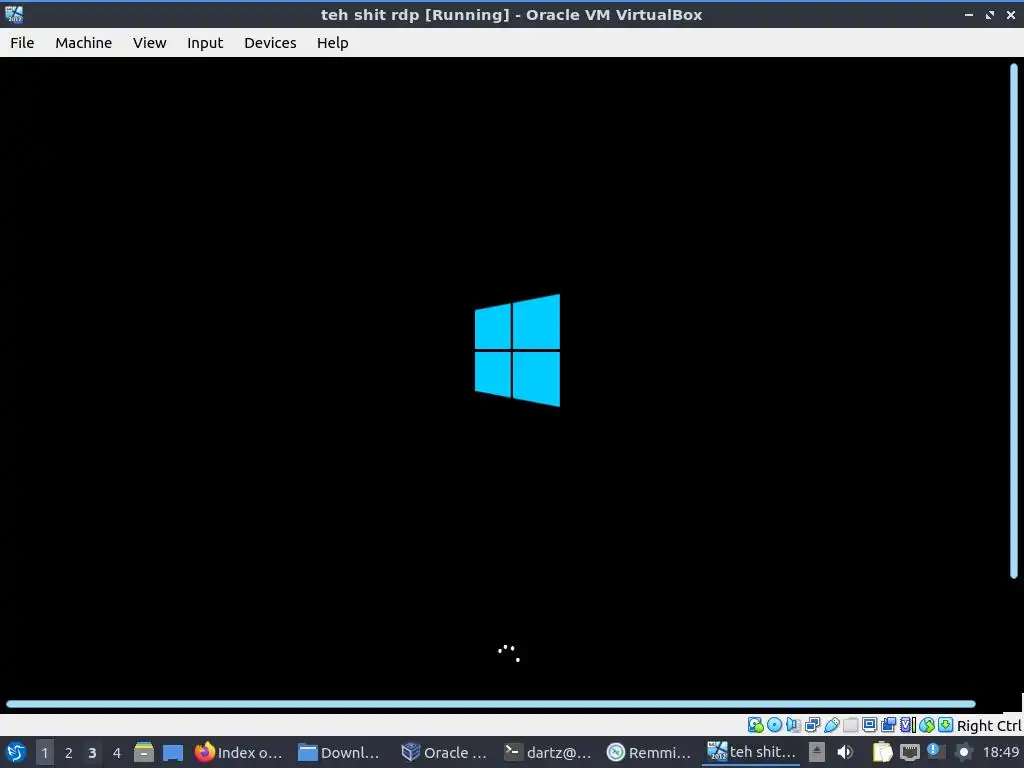Click the VirtualBox window title bar icon
The height and width of the screenshot is (768, 1024).
click(14, 14)
